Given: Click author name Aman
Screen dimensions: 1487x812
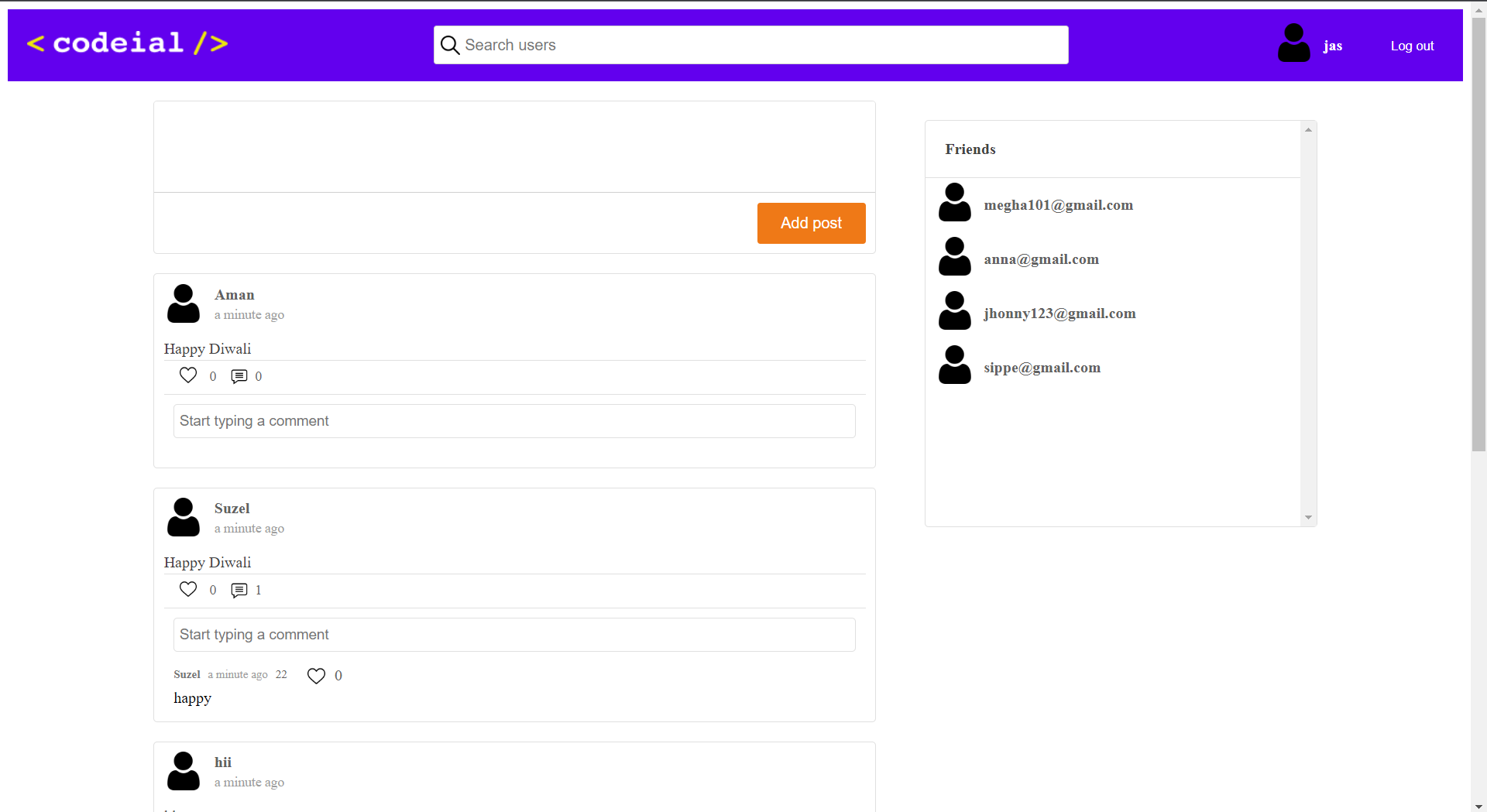Looking at the screenshot, I should click(234, 295).
